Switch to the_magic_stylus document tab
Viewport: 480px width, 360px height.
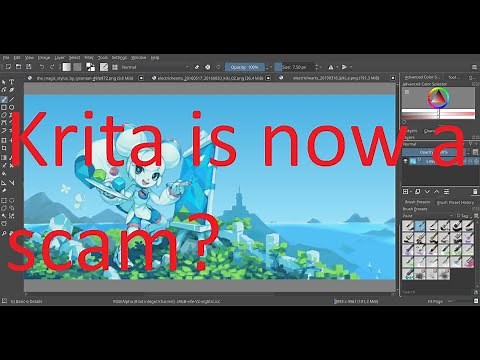pos(85,78)
